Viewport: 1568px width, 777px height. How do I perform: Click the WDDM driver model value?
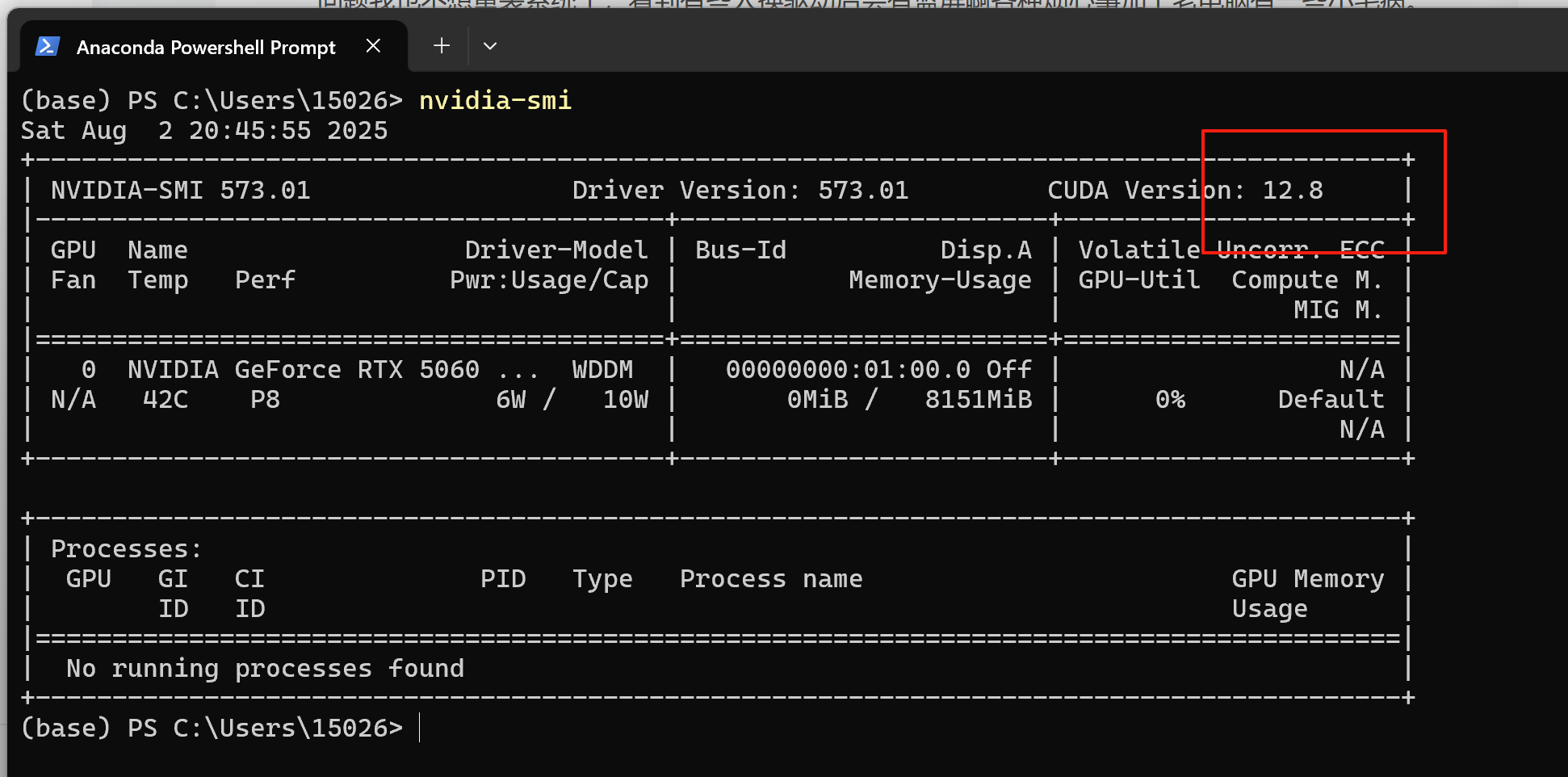tap(603, 369)
